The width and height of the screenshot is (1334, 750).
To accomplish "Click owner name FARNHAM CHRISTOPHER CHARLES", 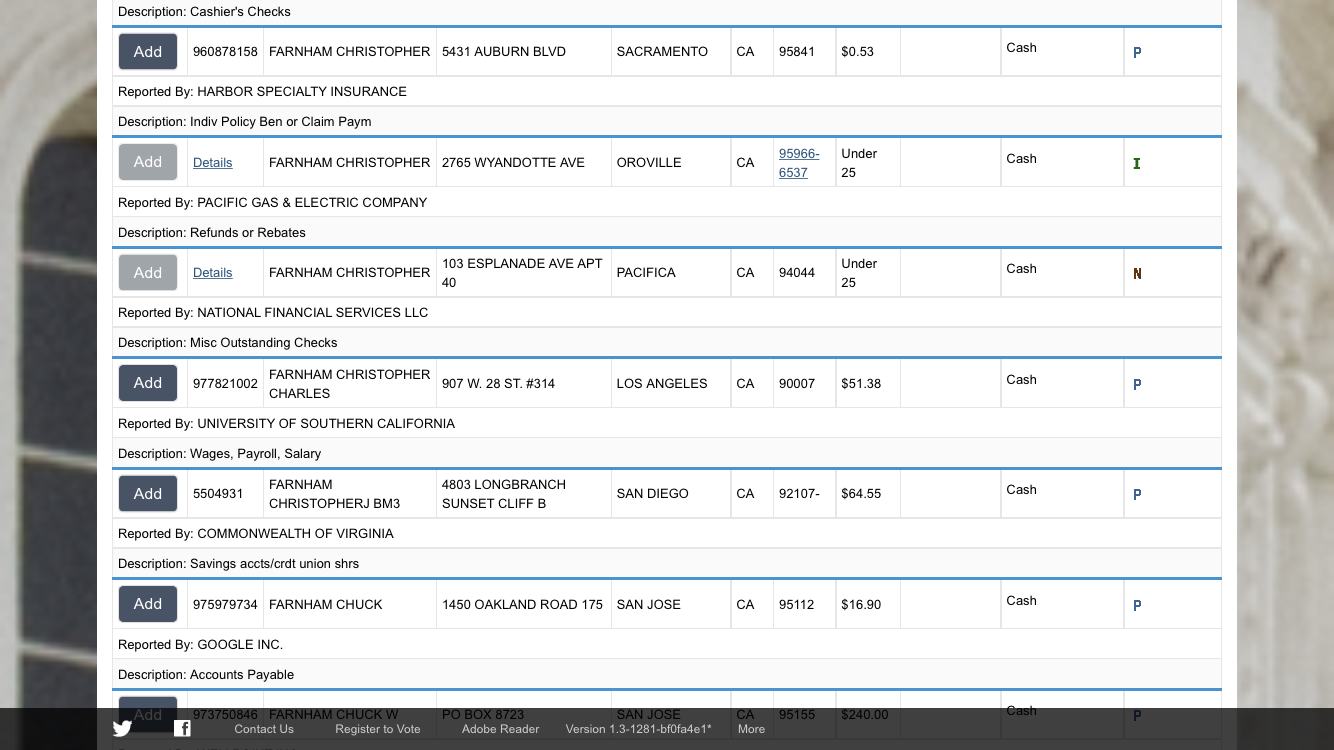I will point(349,384).
